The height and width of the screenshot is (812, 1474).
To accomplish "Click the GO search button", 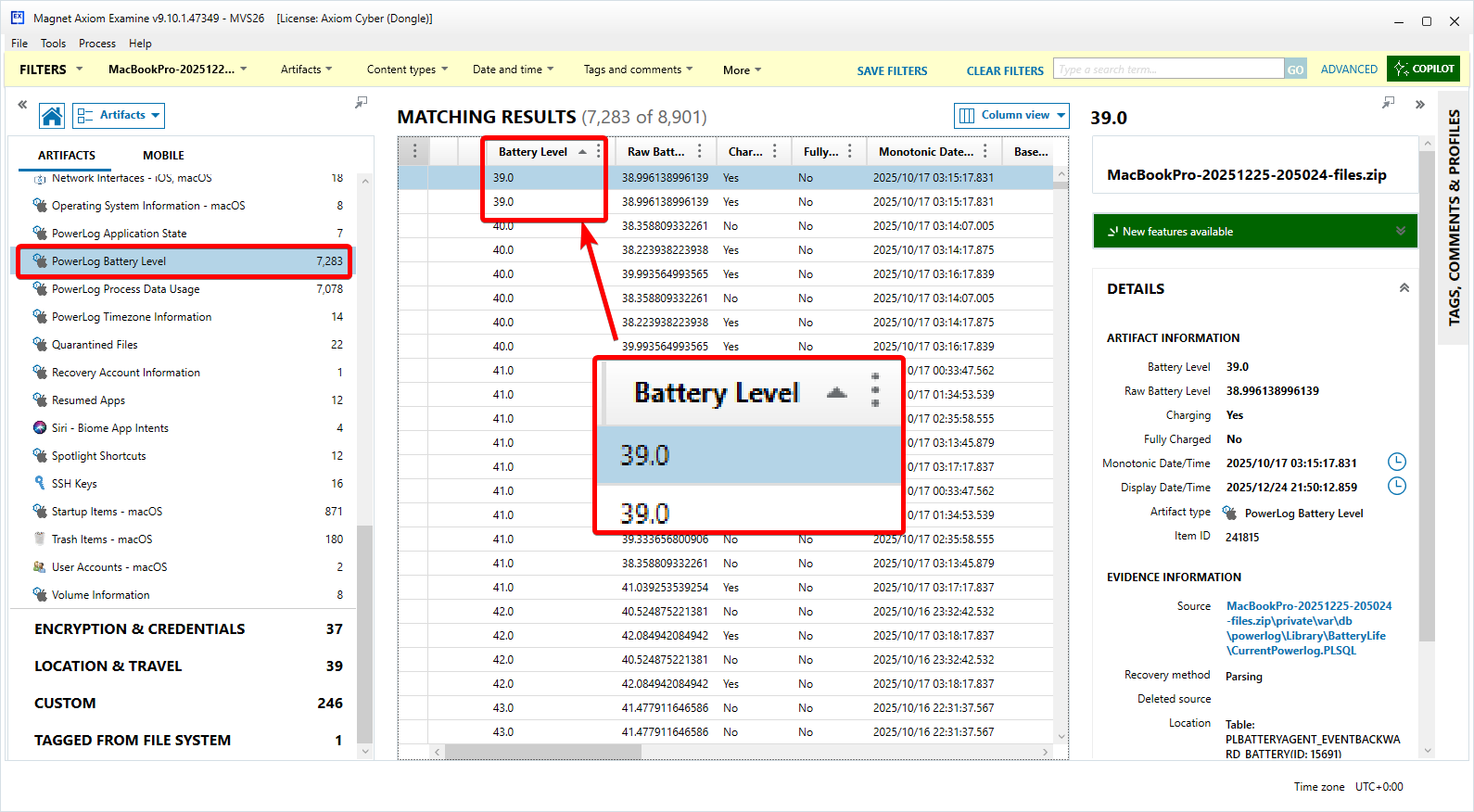I will 1295,70.
